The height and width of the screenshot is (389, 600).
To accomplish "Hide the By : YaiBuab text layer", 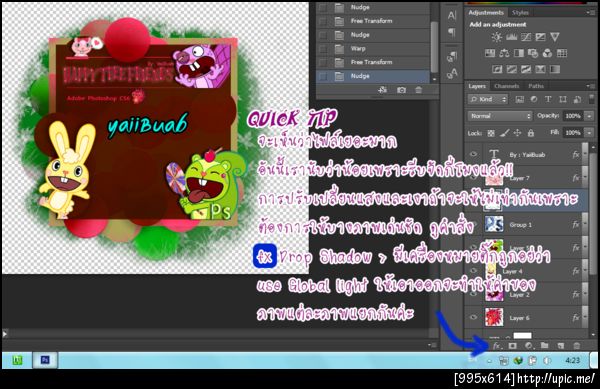I will (x=474, y=155).
